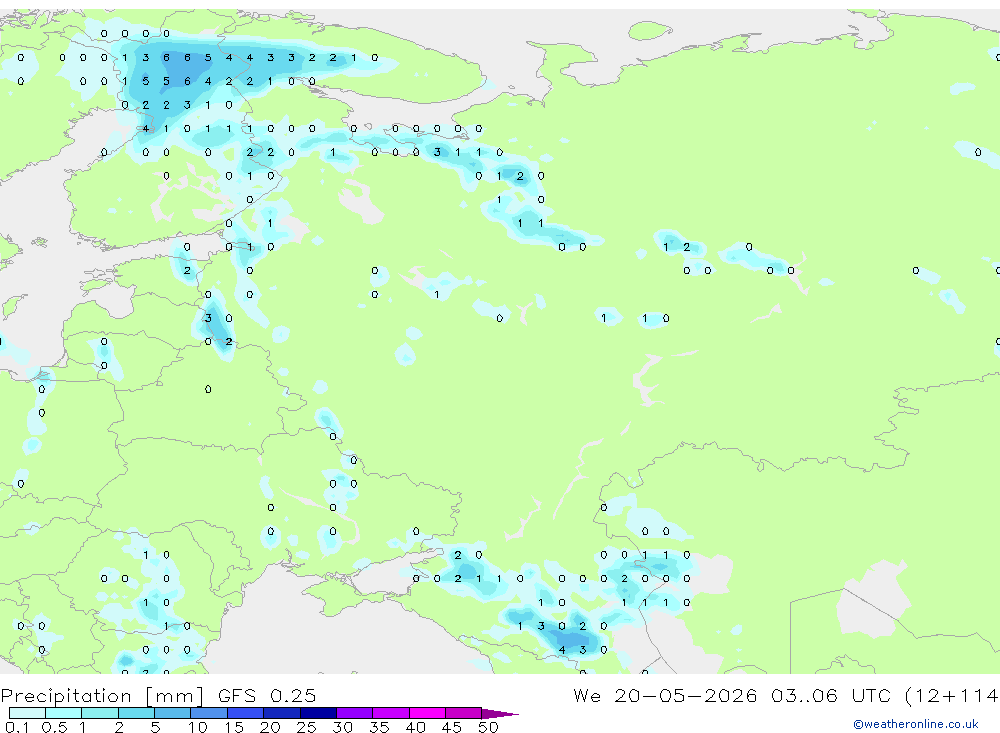Click the '0.1' legend scale label
The height and width of the screenshot is (733, 1000).
coord(17,727)
